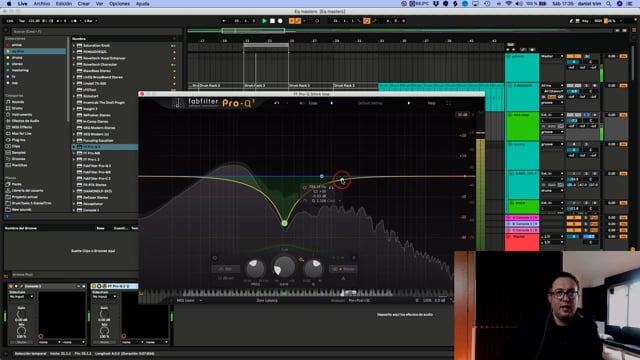The width and height of the screenshot is (640, 360).
Task: Expand the Saturation Knob browser entry
Action: tap(74, 46)
